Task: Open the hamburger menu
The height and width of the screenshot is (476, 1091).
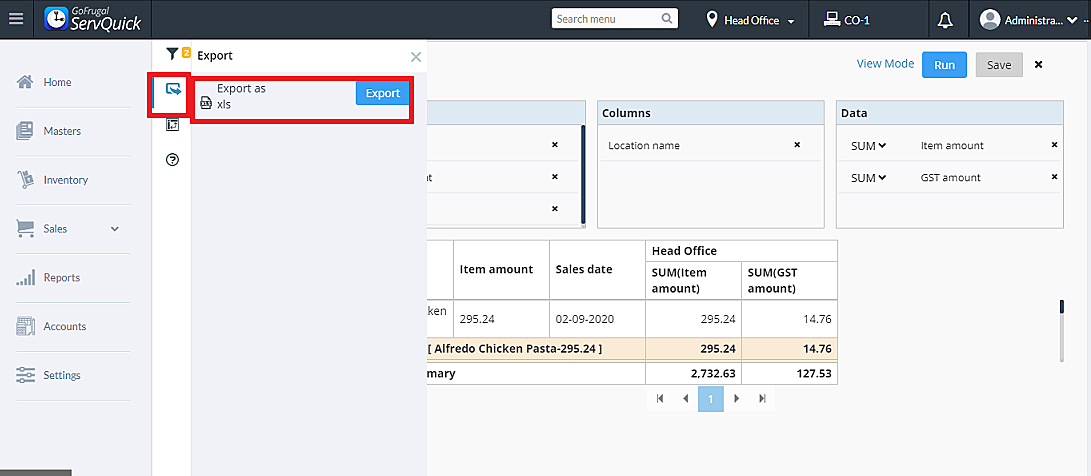Action: tap(15, 19)
